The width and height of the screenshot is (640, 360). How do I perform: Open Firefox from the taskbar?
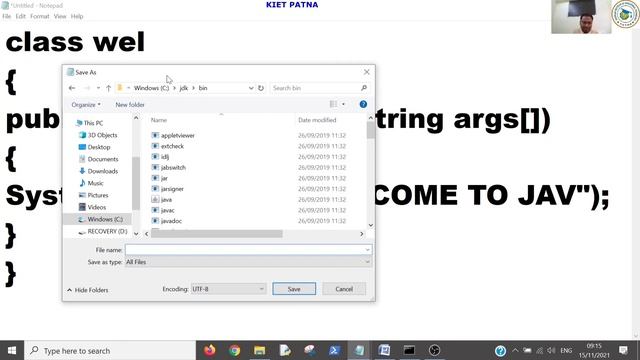[210, 350]
